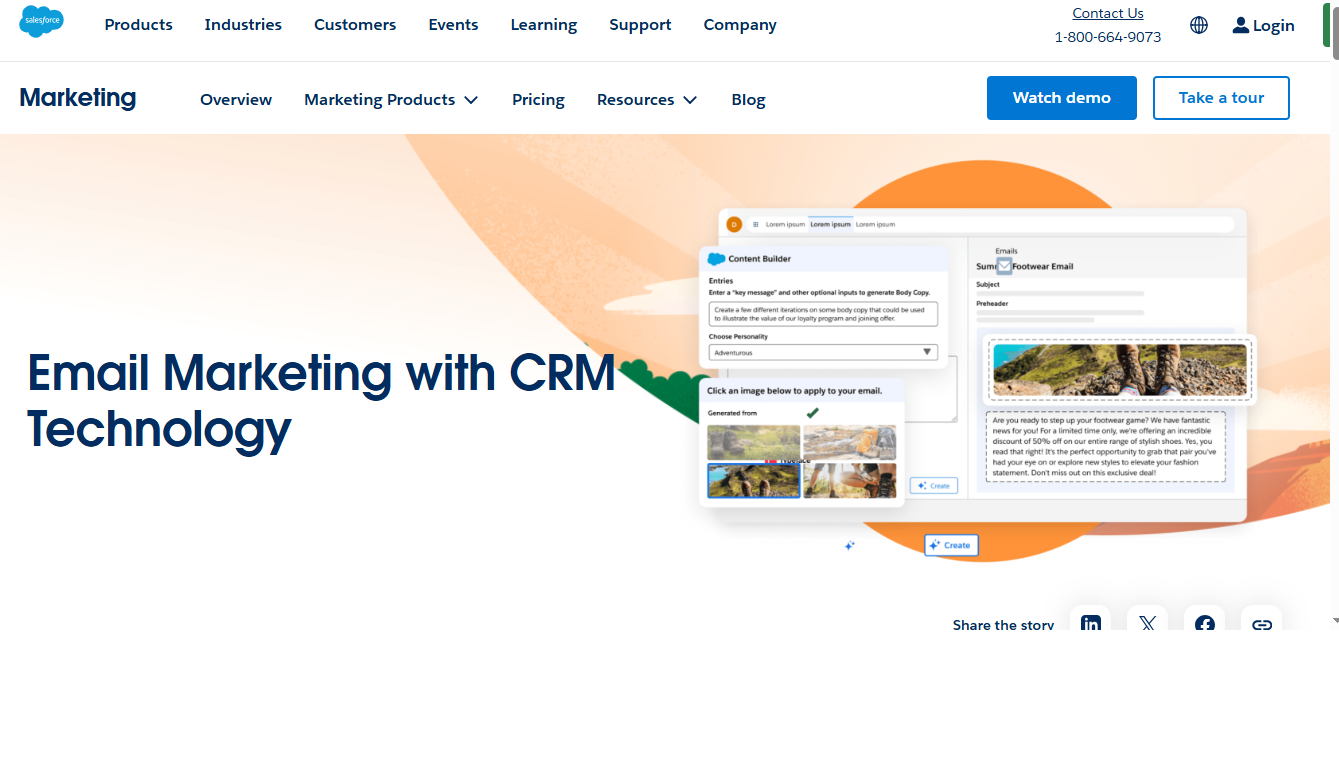Viewport: 1339px width, 776px height.
Task: Share the story on LinkedIn
Action: (x=1090, y=622)
